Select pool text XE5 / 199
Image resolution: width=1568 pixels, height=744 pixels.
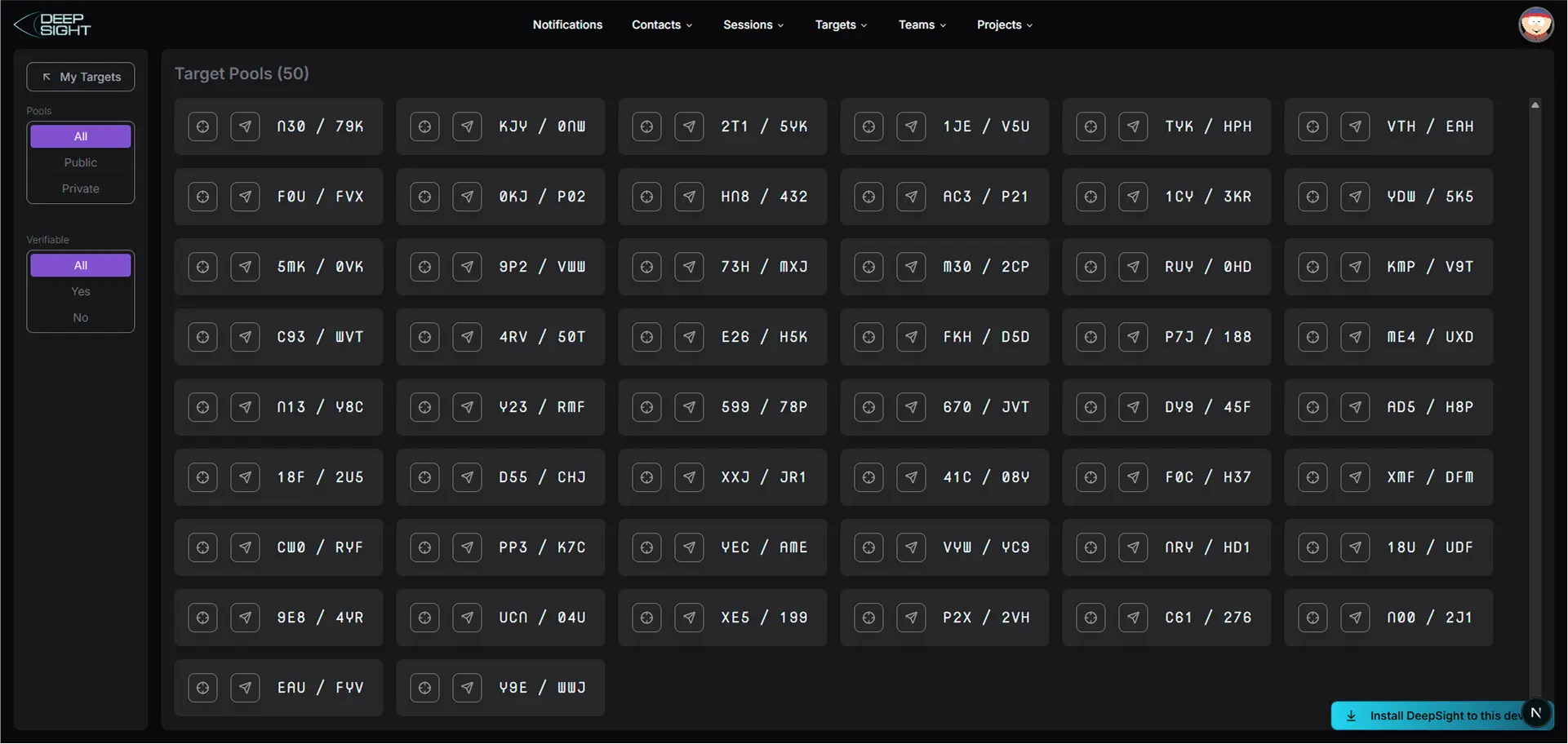(765, 618)
